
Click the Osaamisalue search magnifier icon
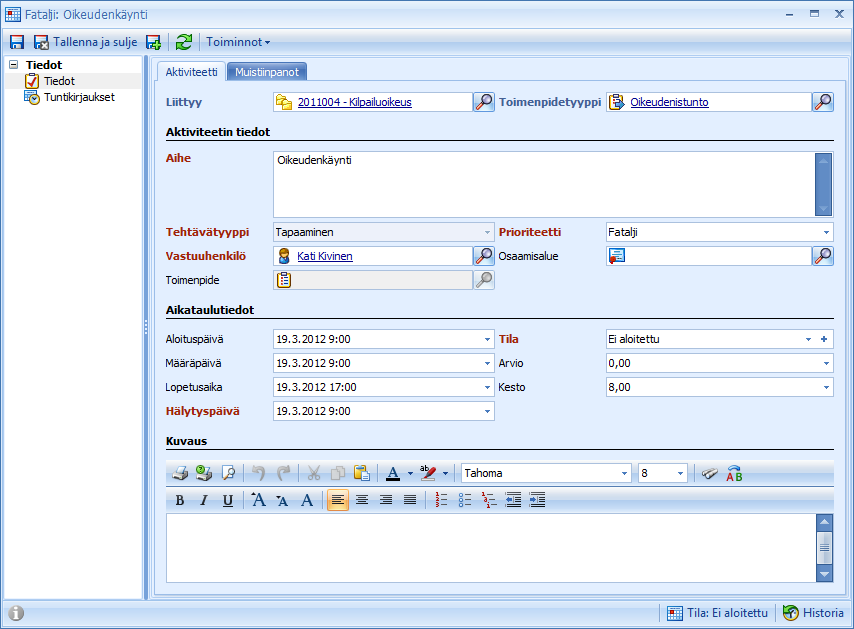823,257
